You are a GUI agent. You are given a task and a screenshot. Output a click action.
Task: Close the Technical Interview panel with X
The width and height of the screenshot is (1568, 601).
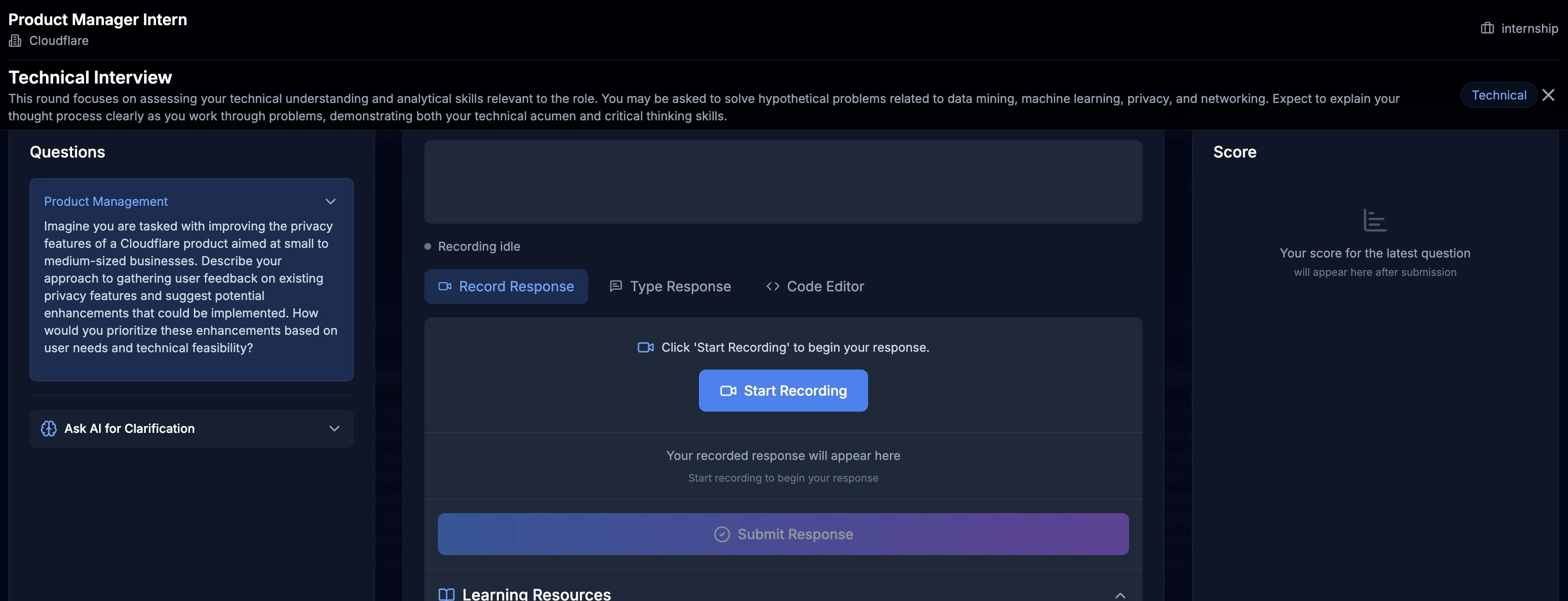1549,95
